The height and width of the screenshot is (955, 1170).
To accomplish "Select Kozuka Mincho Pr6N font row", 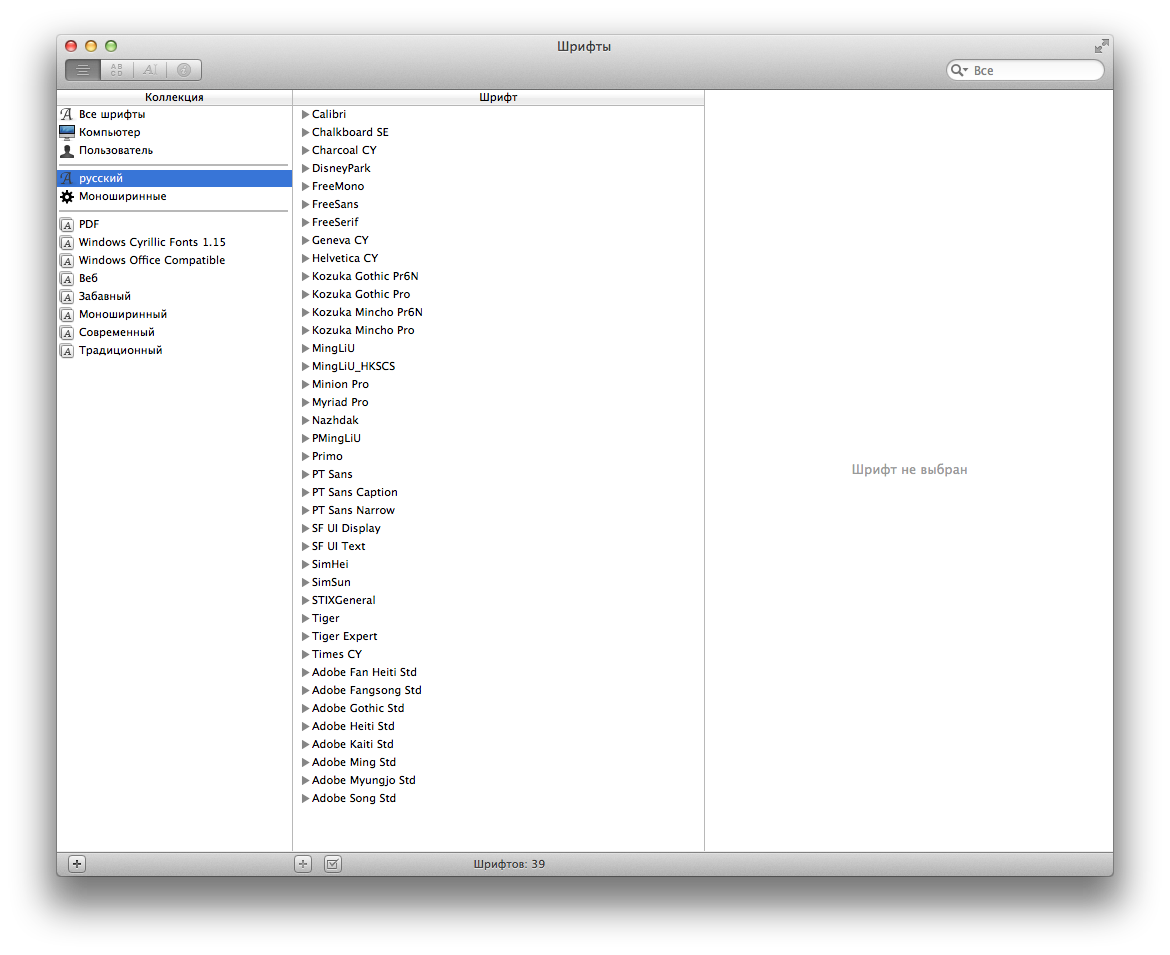I will [x=498, y=312].
